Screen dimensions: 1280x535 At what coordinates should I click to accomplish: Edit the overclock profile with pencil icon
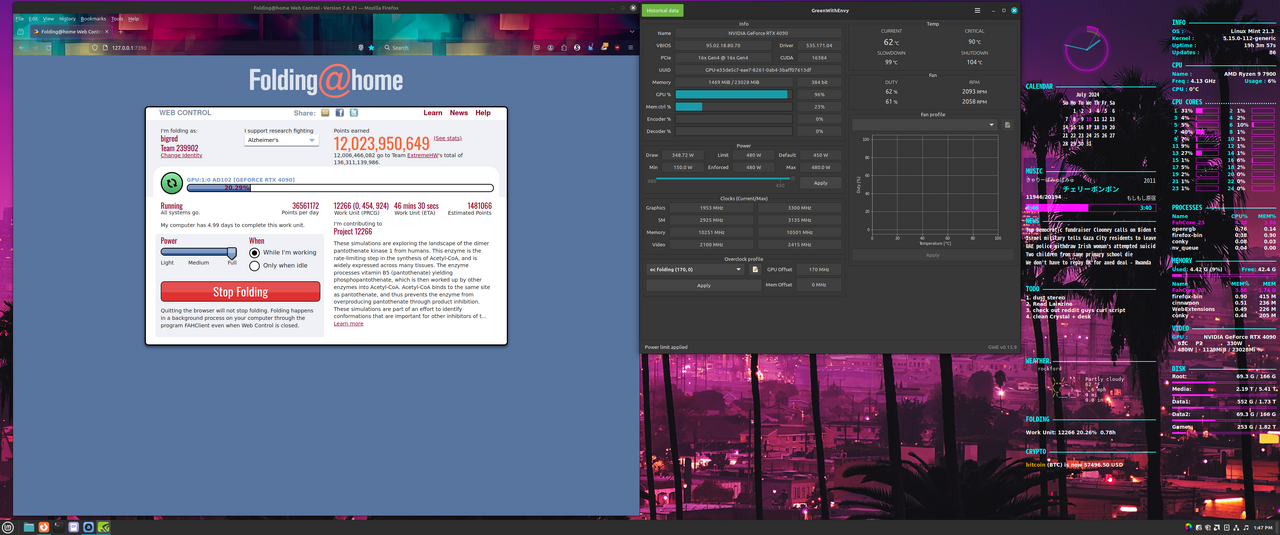(x=755, y=269)
